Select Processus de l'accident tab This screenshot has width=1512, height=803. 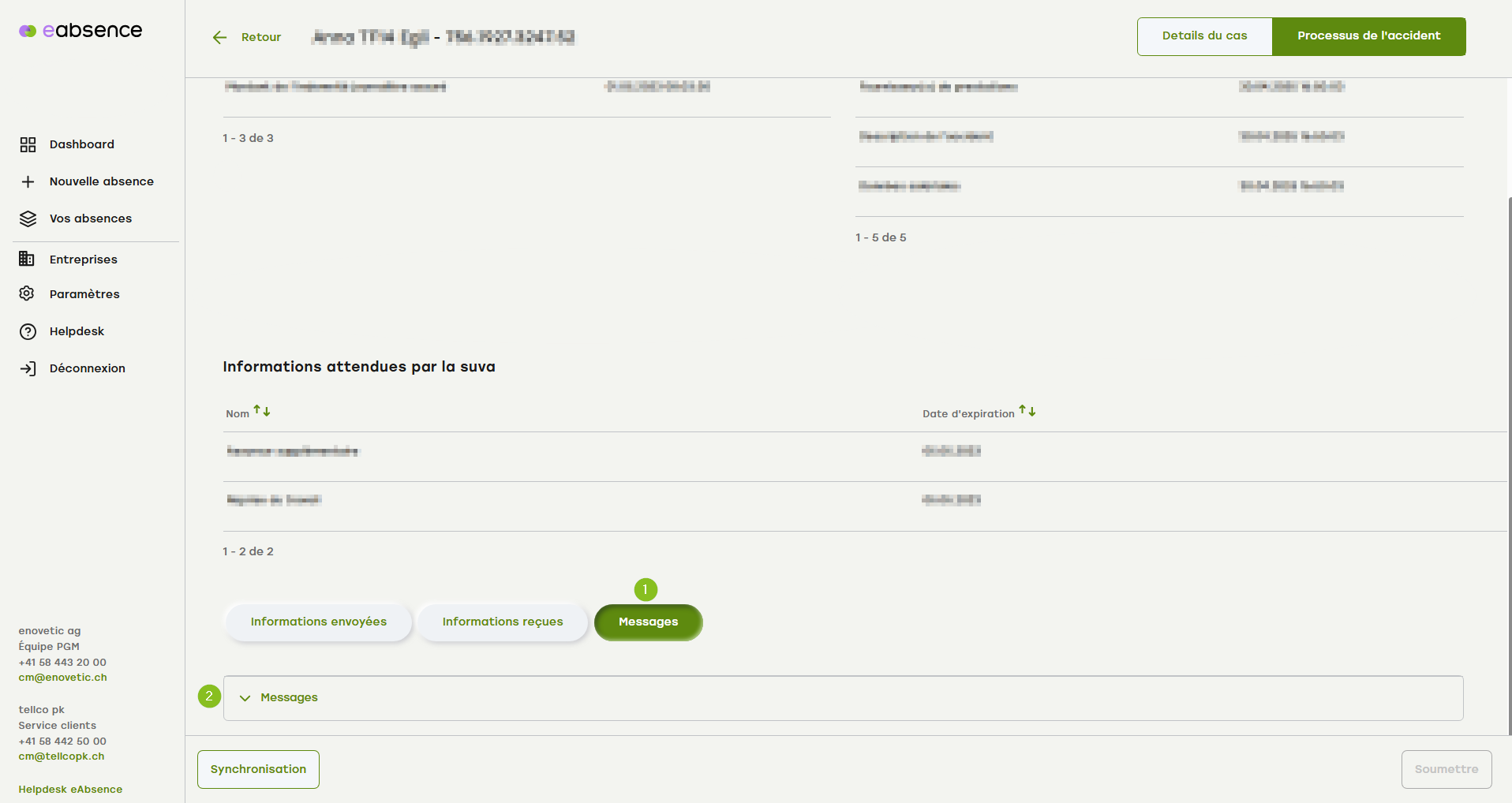(x=1368, y=36)
